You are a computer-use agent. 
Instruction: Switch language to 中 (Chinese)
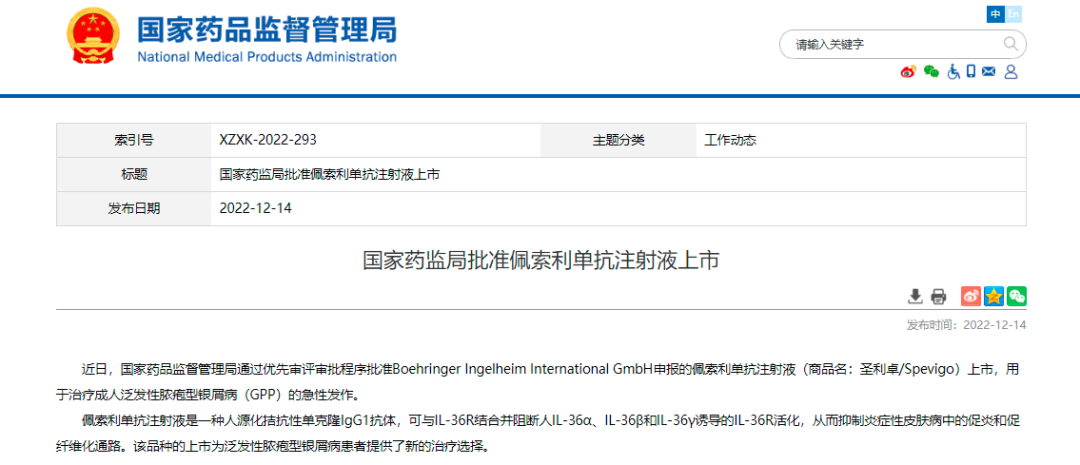[x=995, y=14]
